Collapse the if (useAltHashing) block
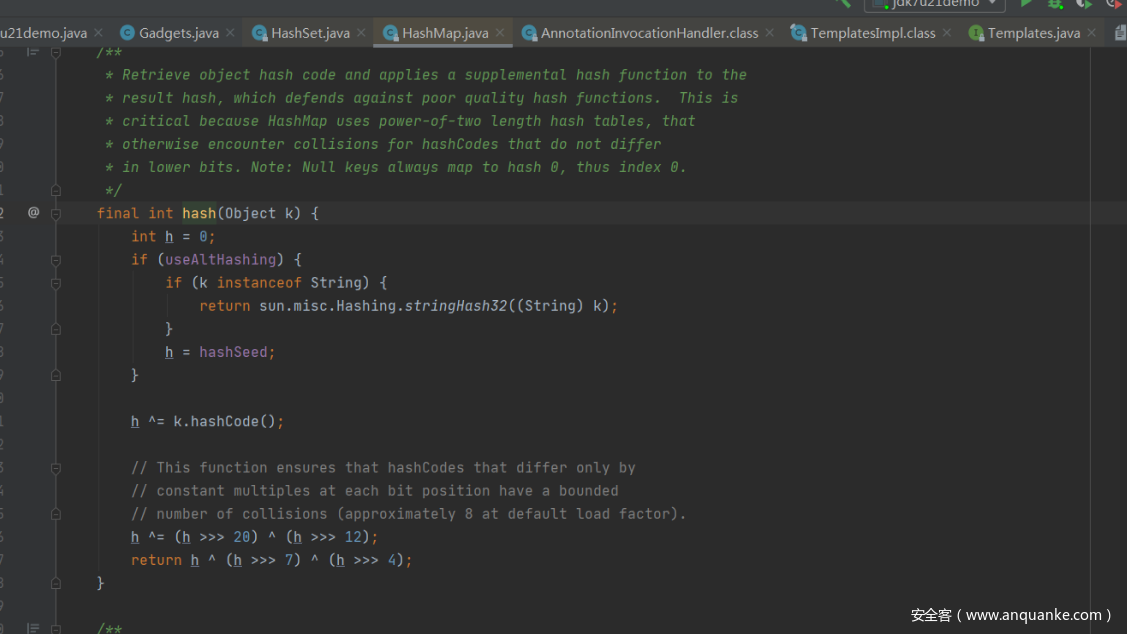The width and height of the screenshot is (1127, 634). coord(56,260)
